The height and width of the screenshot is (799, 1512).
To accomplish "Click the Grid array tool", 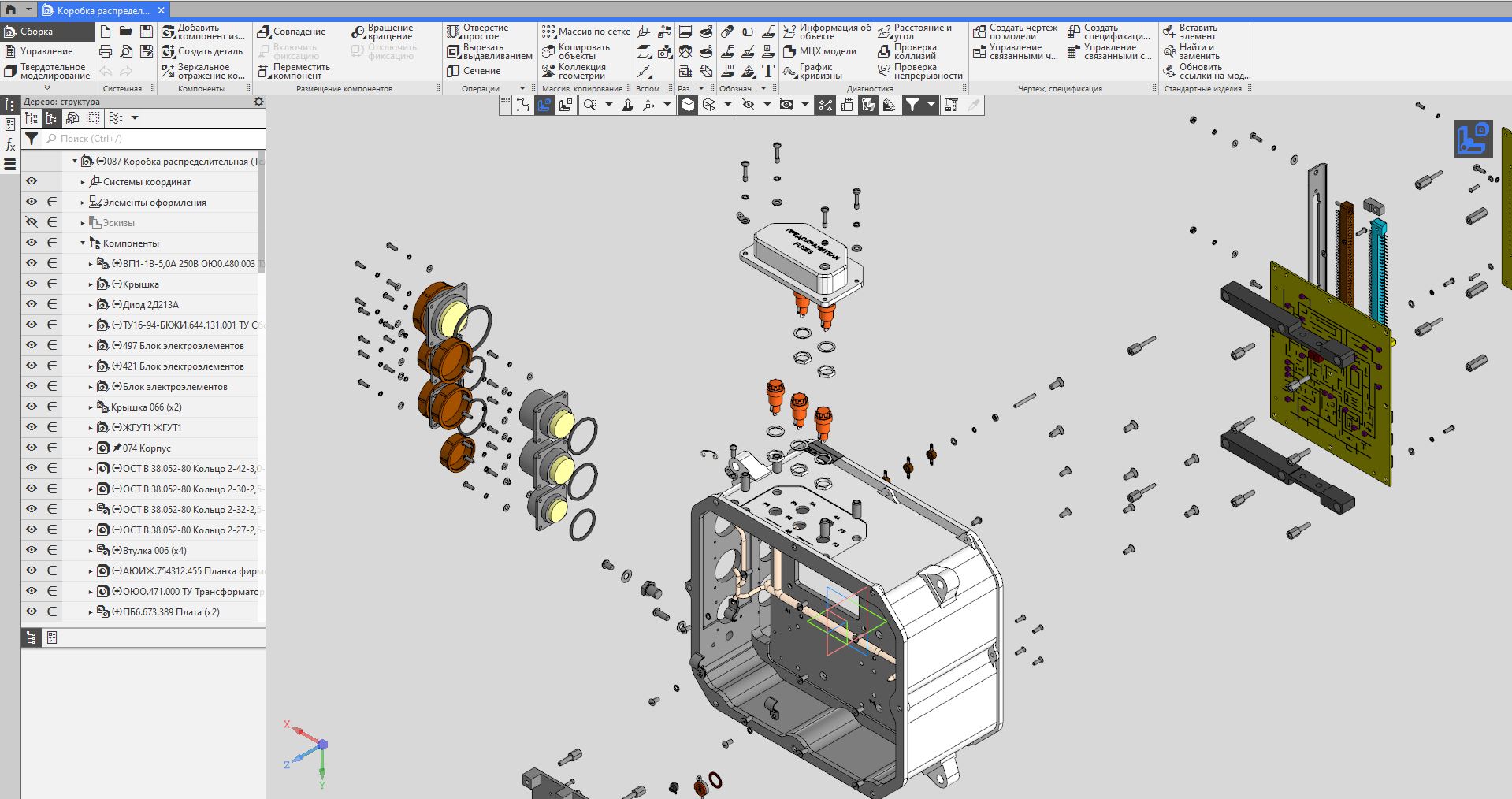I will [548, 32].
